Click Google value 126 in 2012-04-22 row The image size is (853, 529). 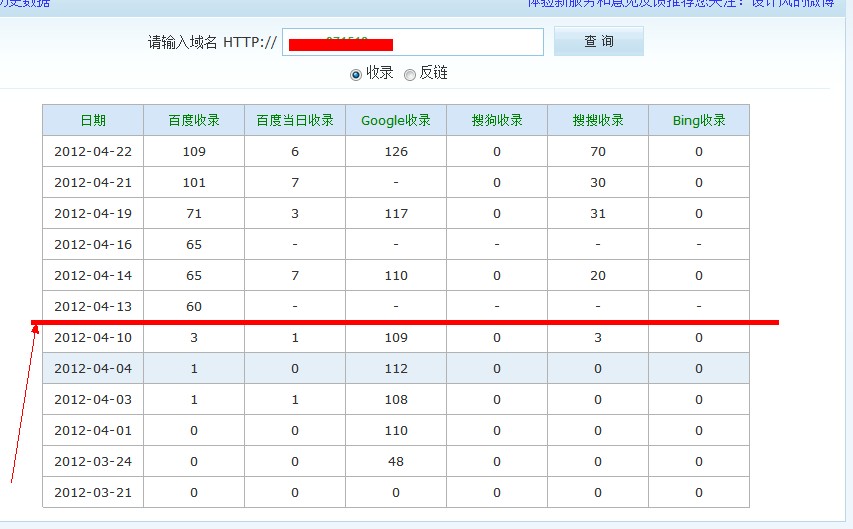point(396,151)
